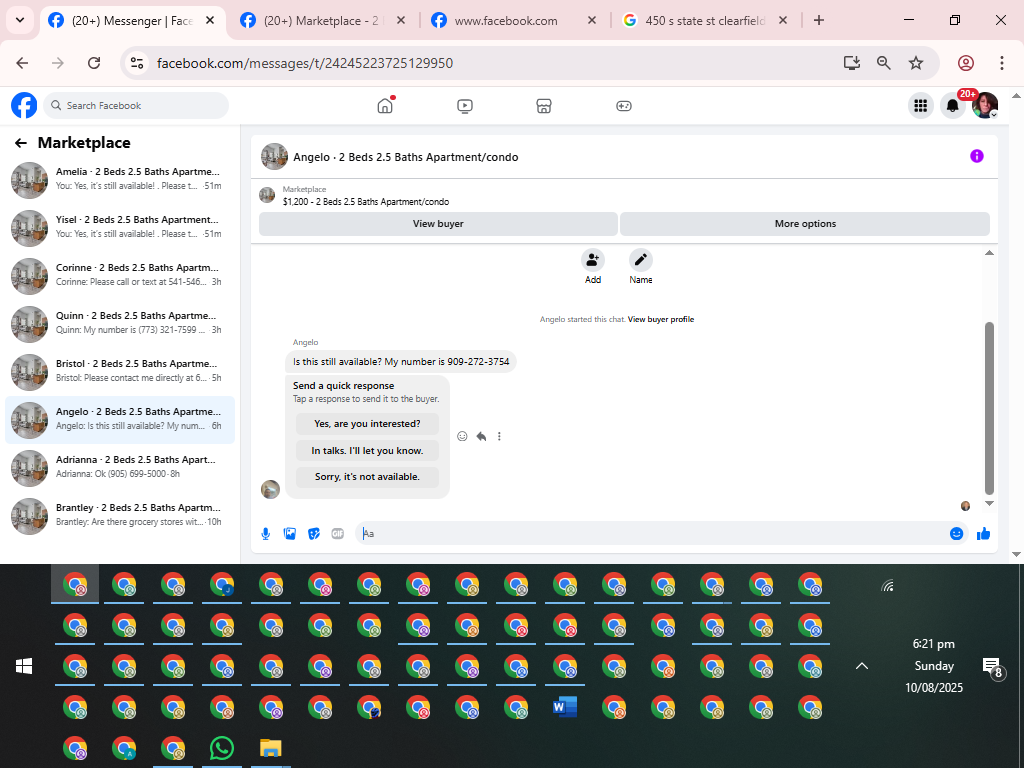1024x768 pixels.
Task: Open emoji picker in message box
Action: 957,534
